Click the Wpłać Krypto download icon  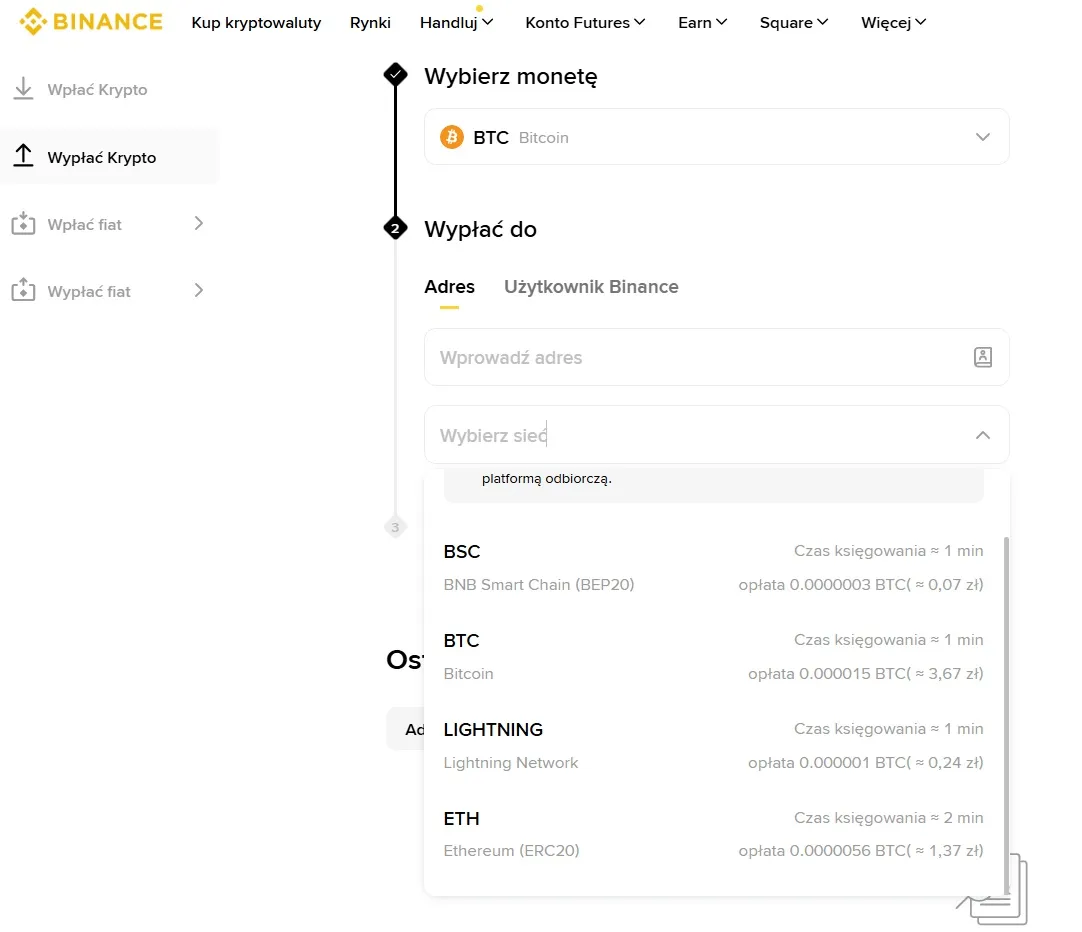[23, 89]
